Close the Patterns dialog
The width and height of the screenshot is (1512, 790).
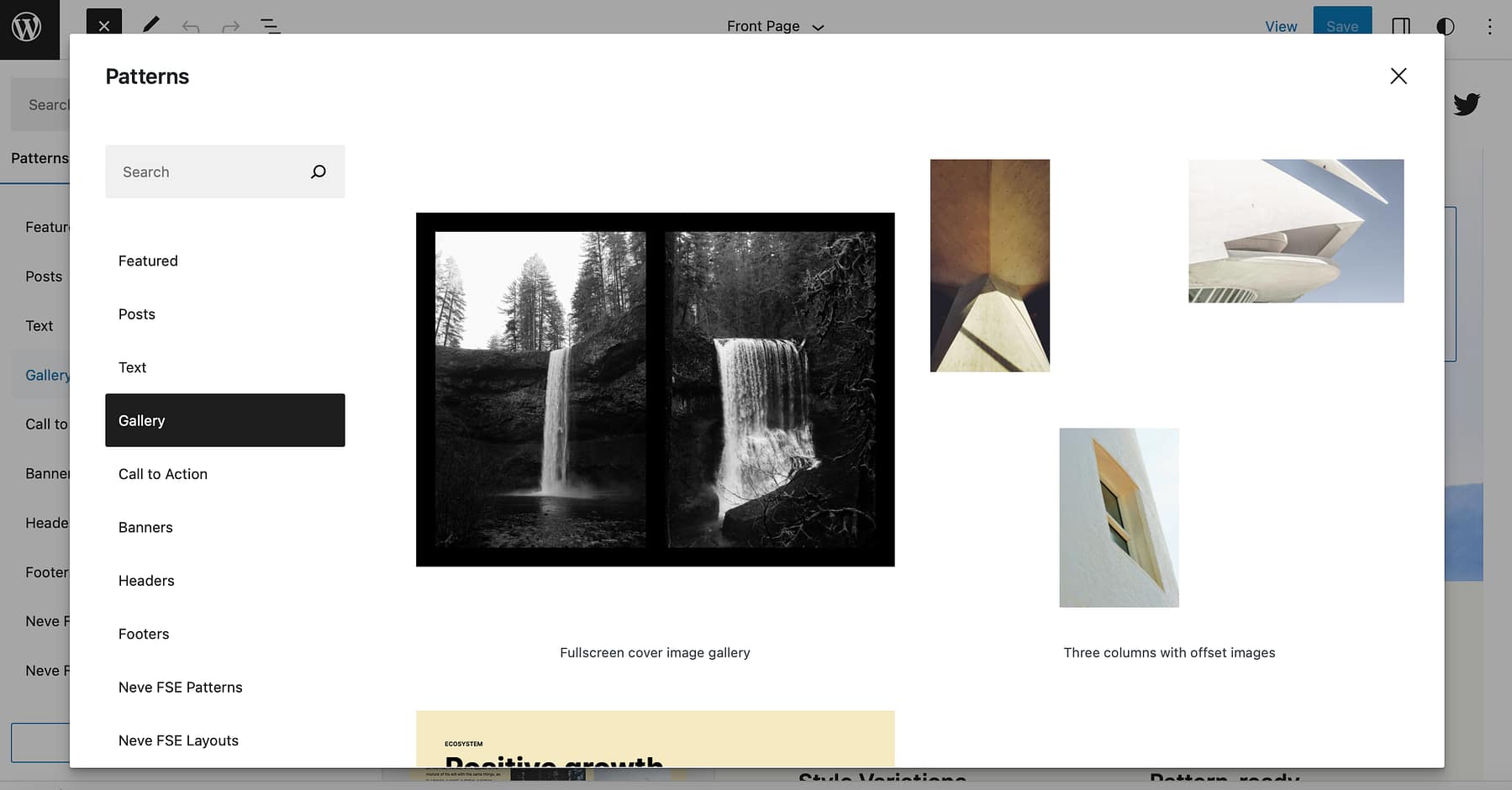[1398, 76]
